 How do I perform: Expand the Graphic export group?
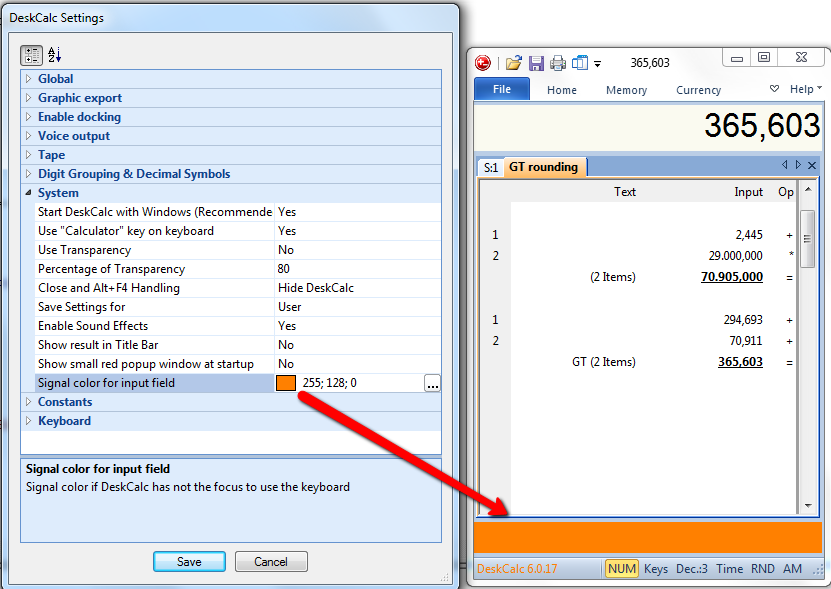[x=29, y=98]
